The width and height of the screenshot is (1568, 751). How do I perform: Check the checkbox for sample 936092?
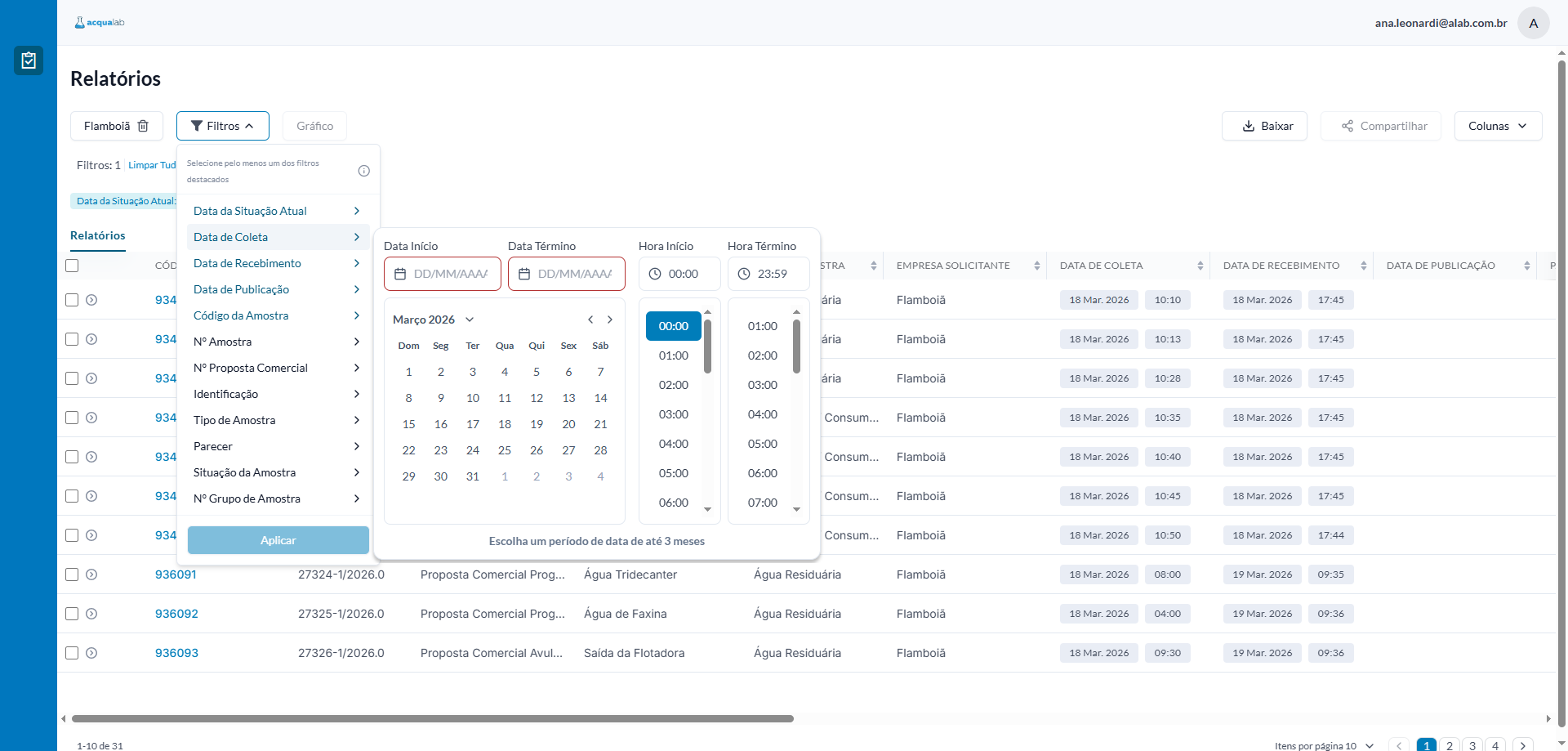point(72,614)
